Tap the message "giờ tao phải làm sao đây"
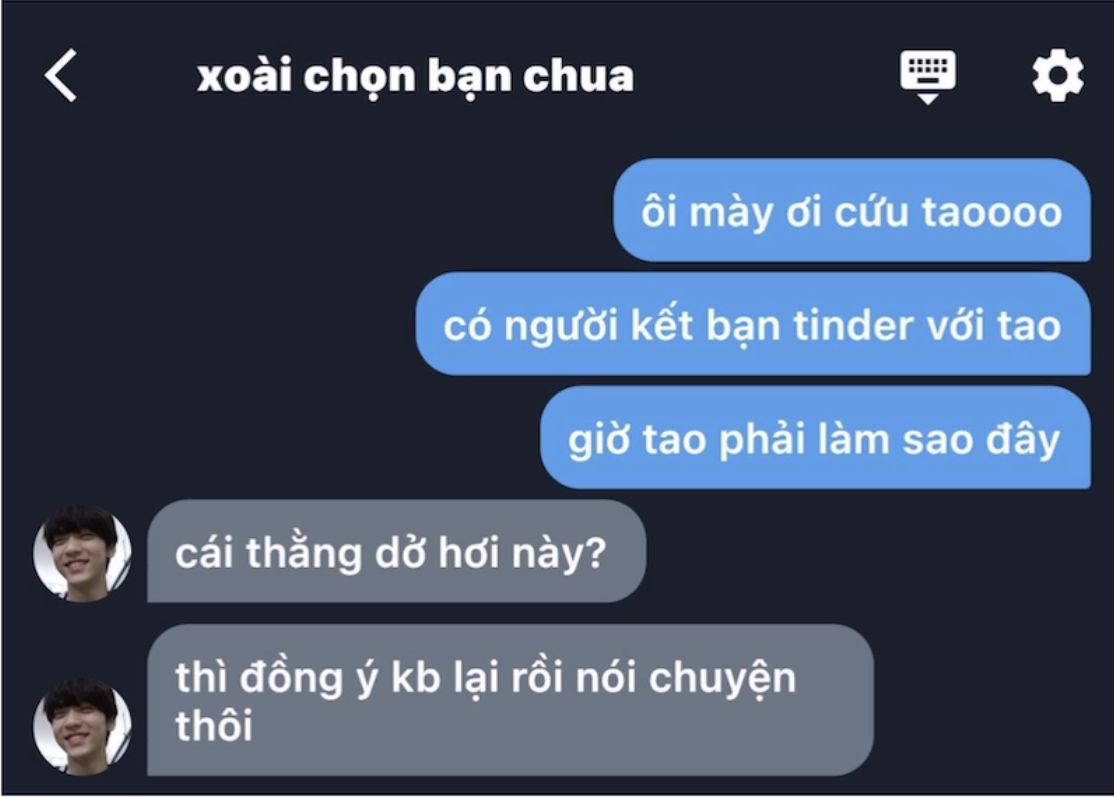Image resolution: width=1114 pixels, height=797 pixels. 816,438
